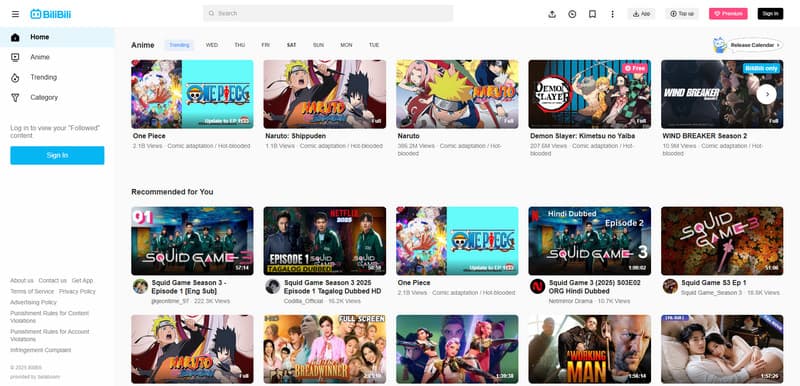Click the Top up button
The width and height of the screenshot is (800, 386).
click(x=682, y=14)
